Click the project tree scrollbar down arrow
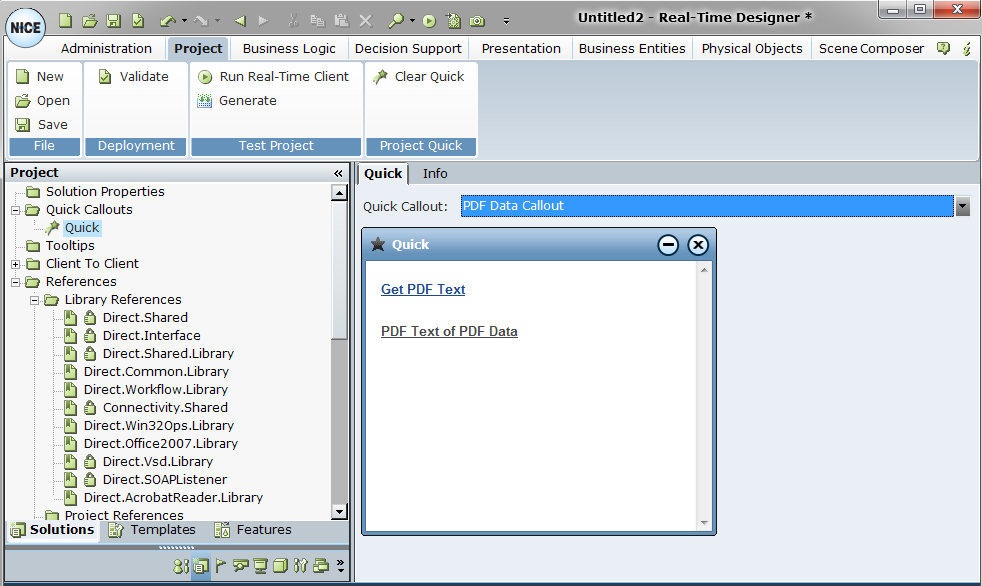Screen dimensions: 982x586 click(339, 511)
